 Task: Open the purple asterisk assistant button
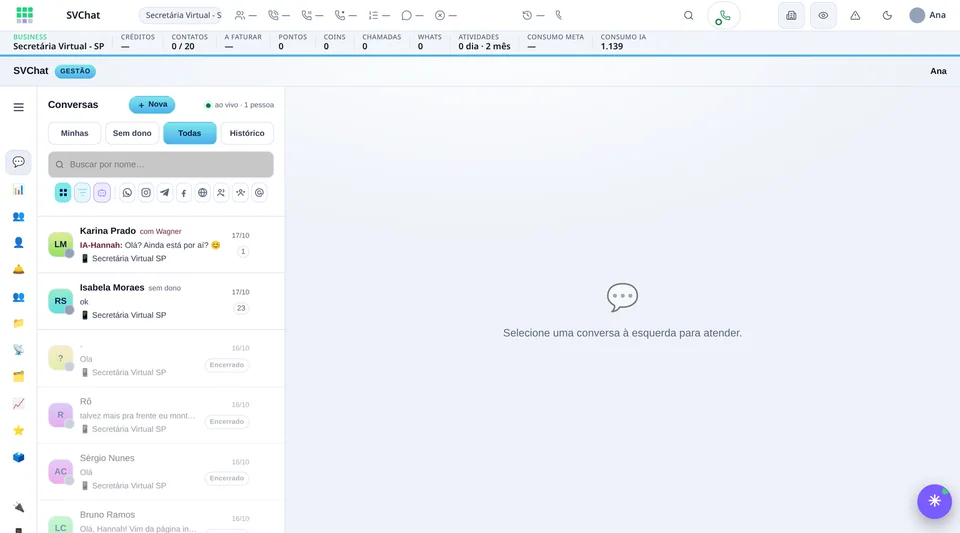[934, 501]
